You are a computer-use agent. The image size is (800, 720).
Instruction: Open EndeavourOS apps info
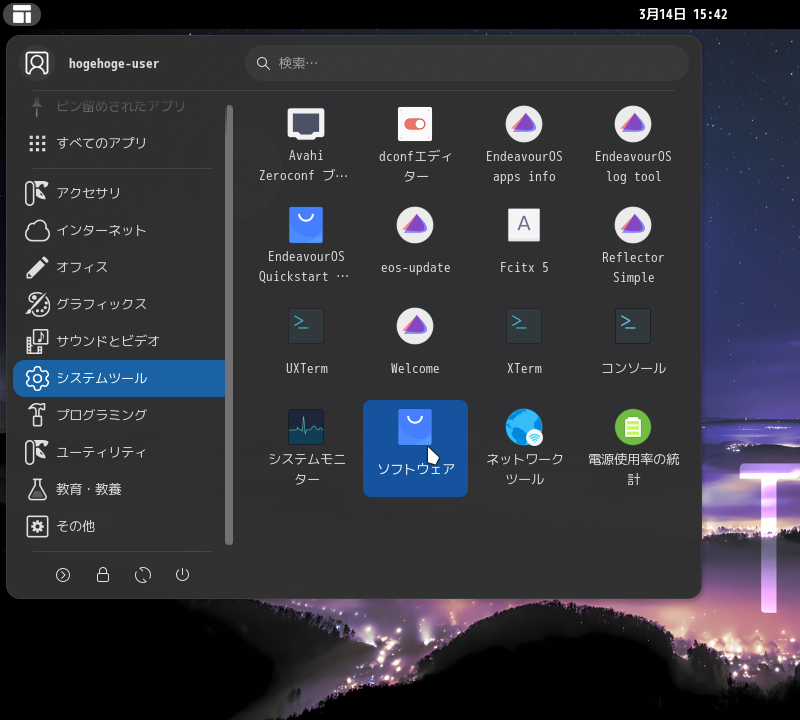click(523, 145)
